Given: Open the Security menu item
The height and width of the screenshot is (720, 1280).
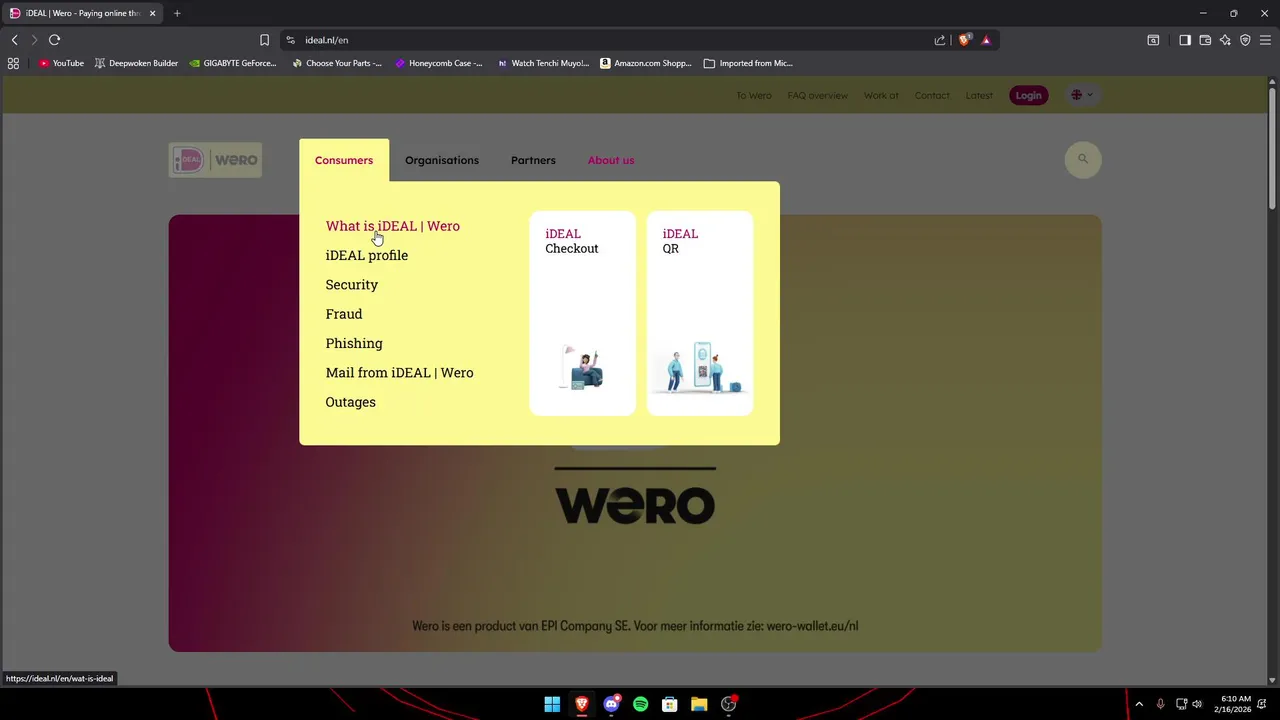Looking at the screenshot, I should [351, 284].
